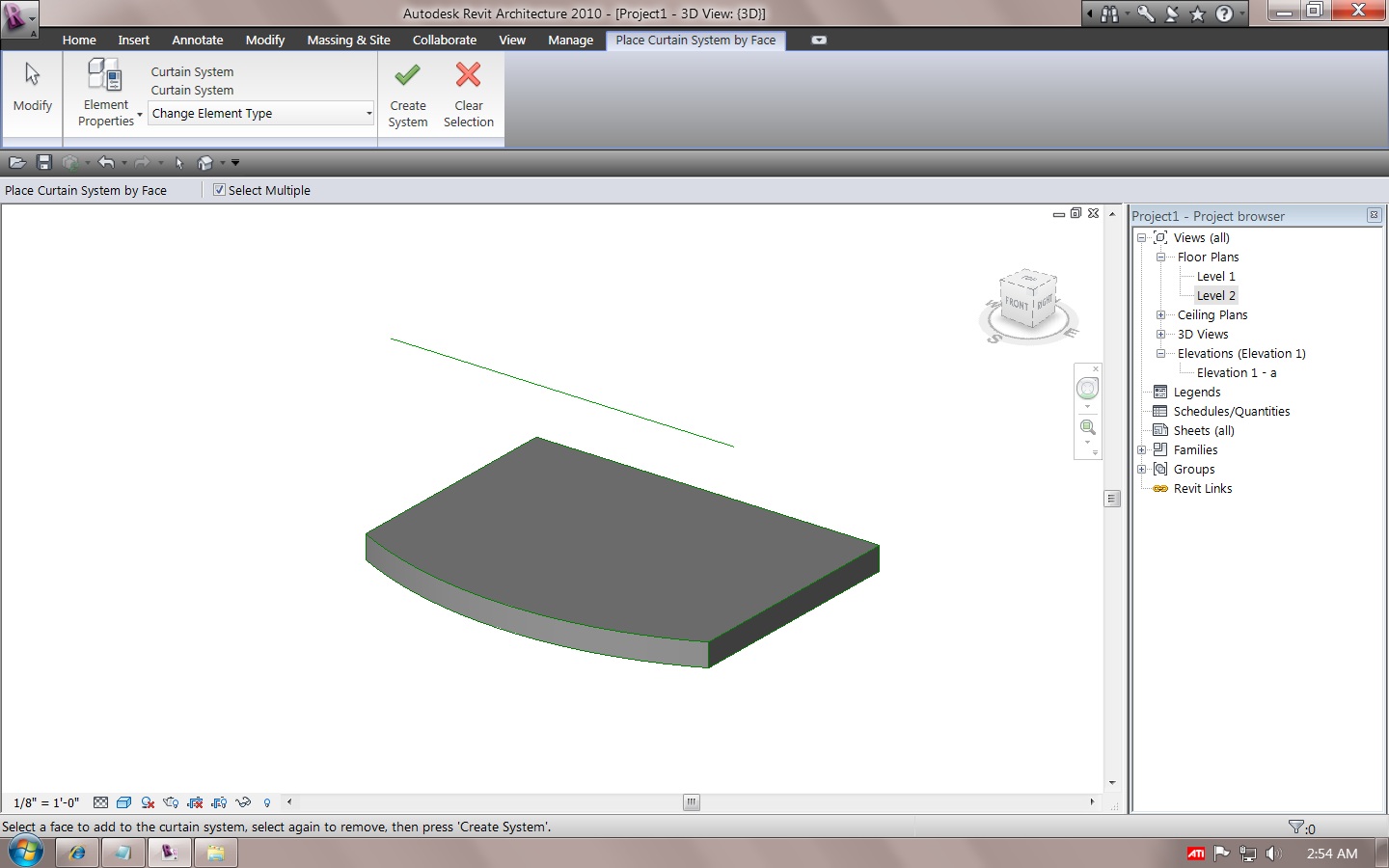Image resolution: width=1389 pixels, height=868 pixels.
Task: Open the Steering Wheels navigation icon
Action: tap(1087, 389)
